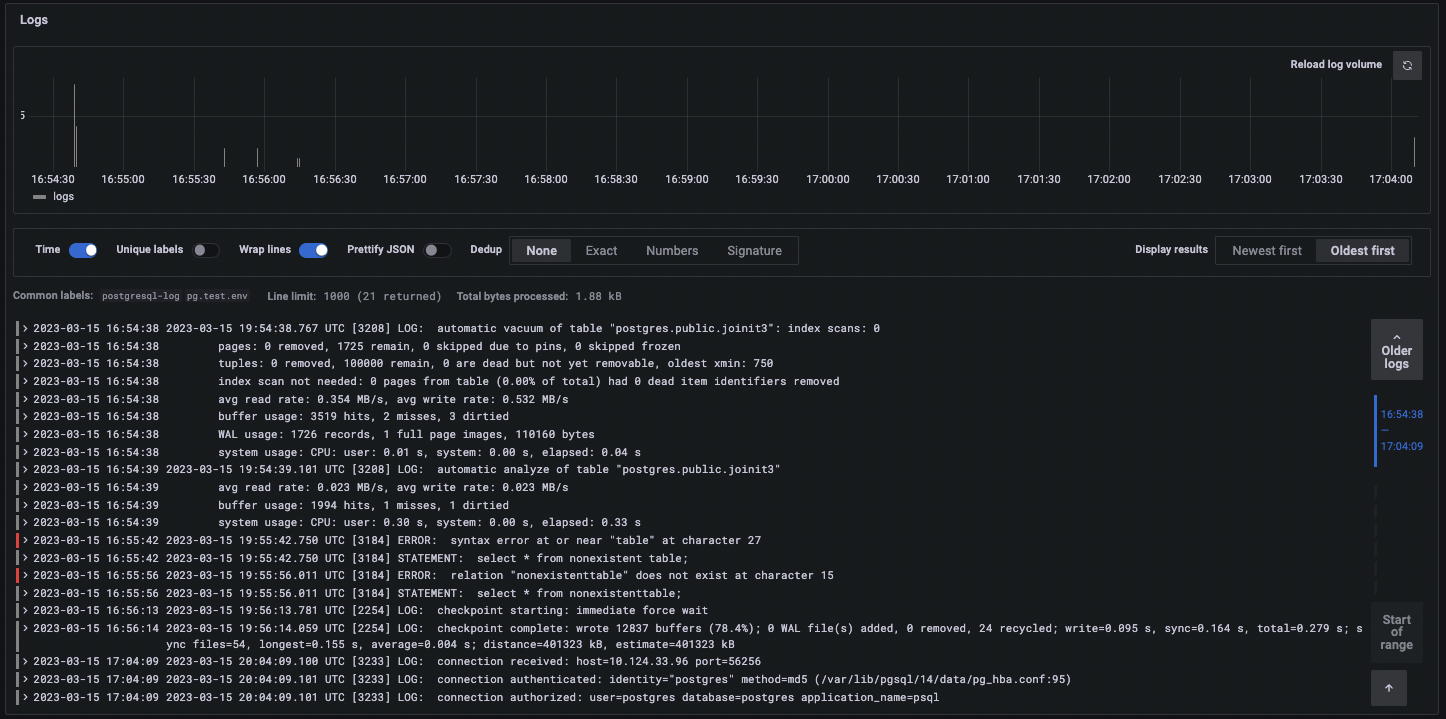The width and height of the screenshot is (1446, 719).
Task: Enable the Unique labels toggle
Action: tap(206, 250)
